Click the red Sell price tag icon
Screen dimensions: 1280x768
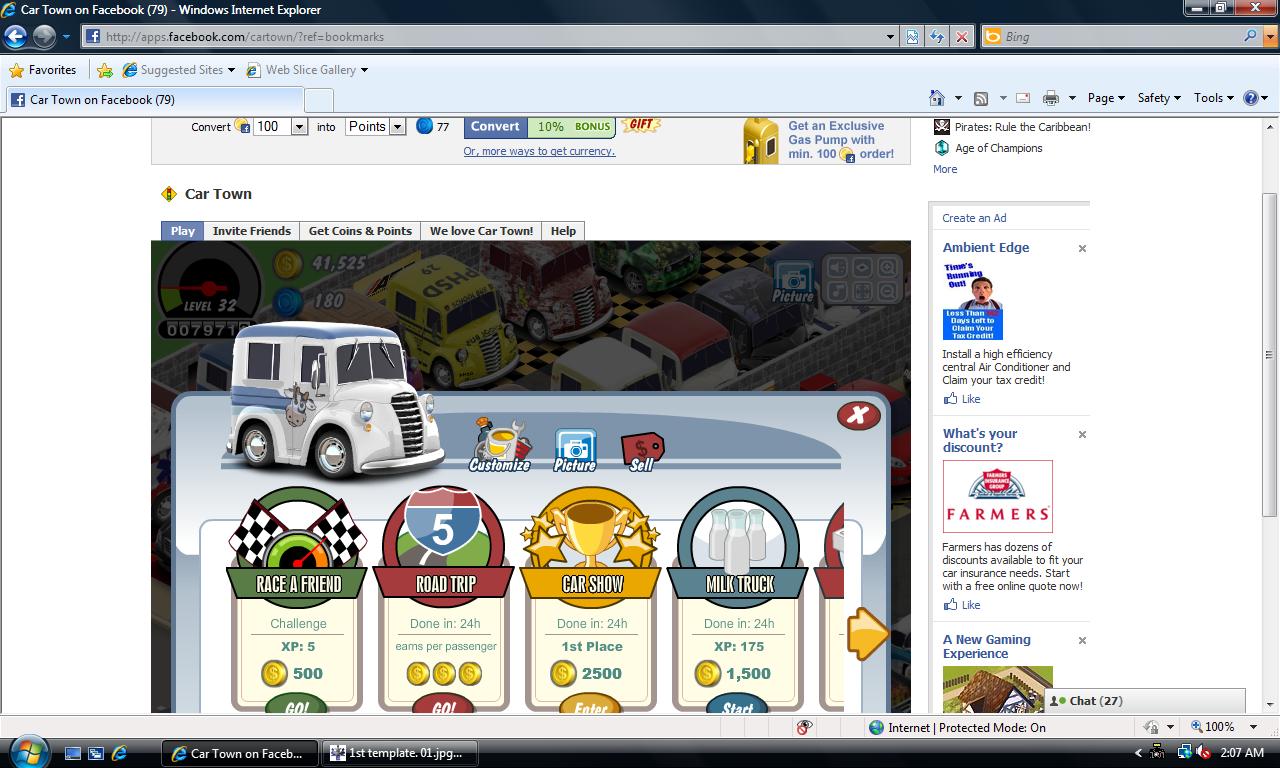pos(642,451)
